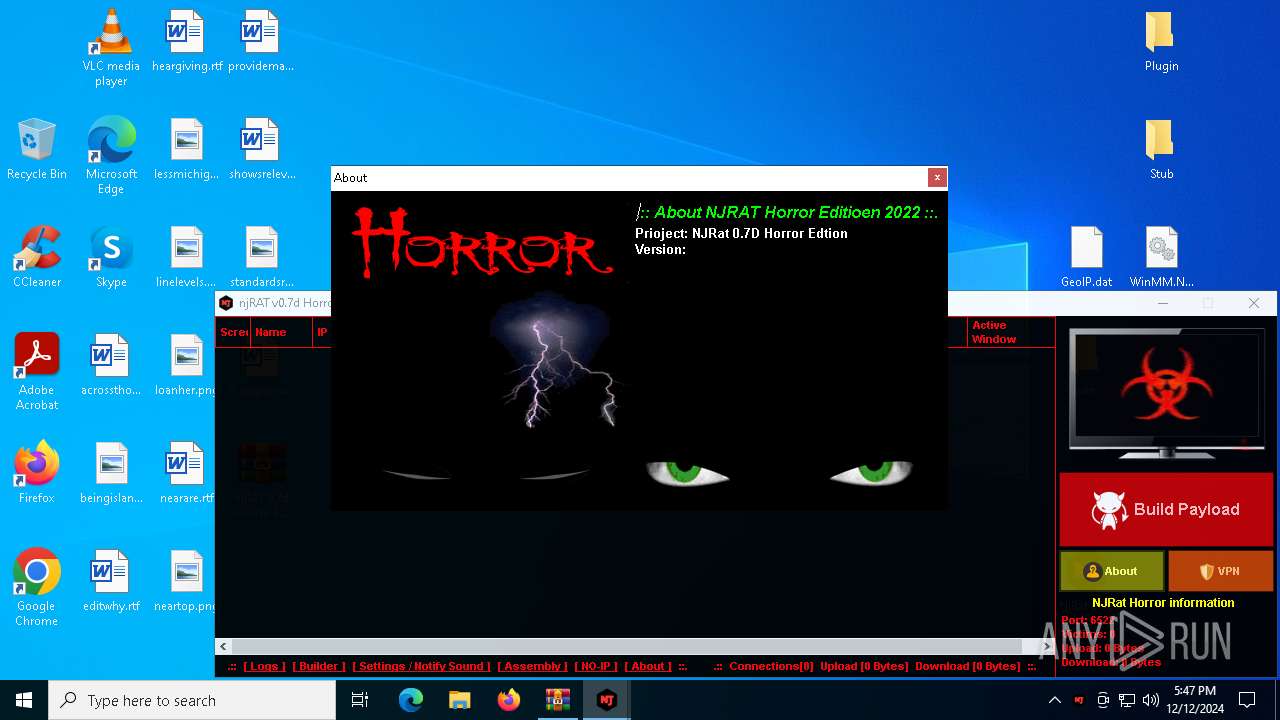Screen dimensions: 1280x720
Task: Launch Skype desktop shortcut
Action: coord(111,257)
